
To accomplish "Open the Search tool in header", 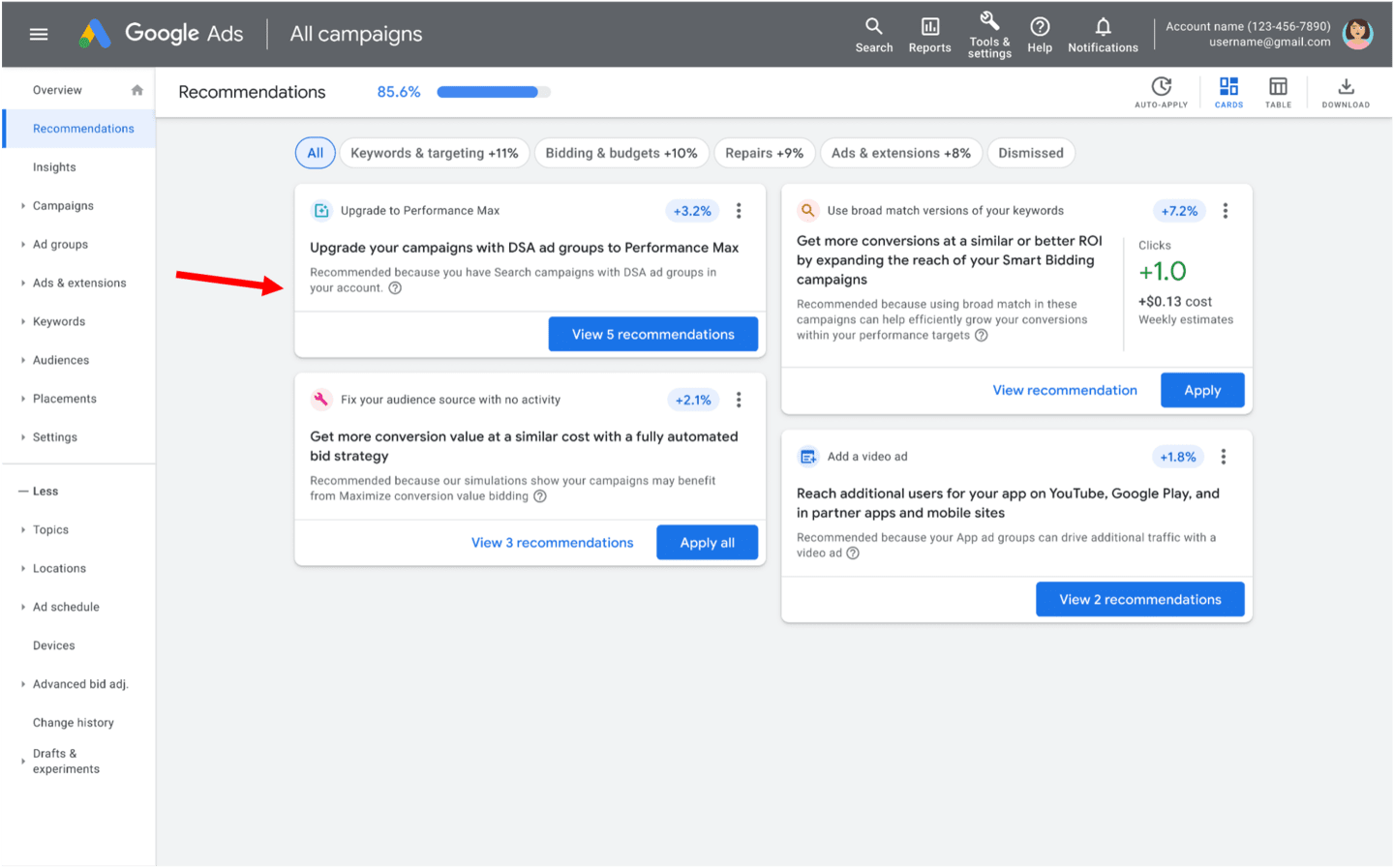I will pyautogui.click(x=873, y=35).
